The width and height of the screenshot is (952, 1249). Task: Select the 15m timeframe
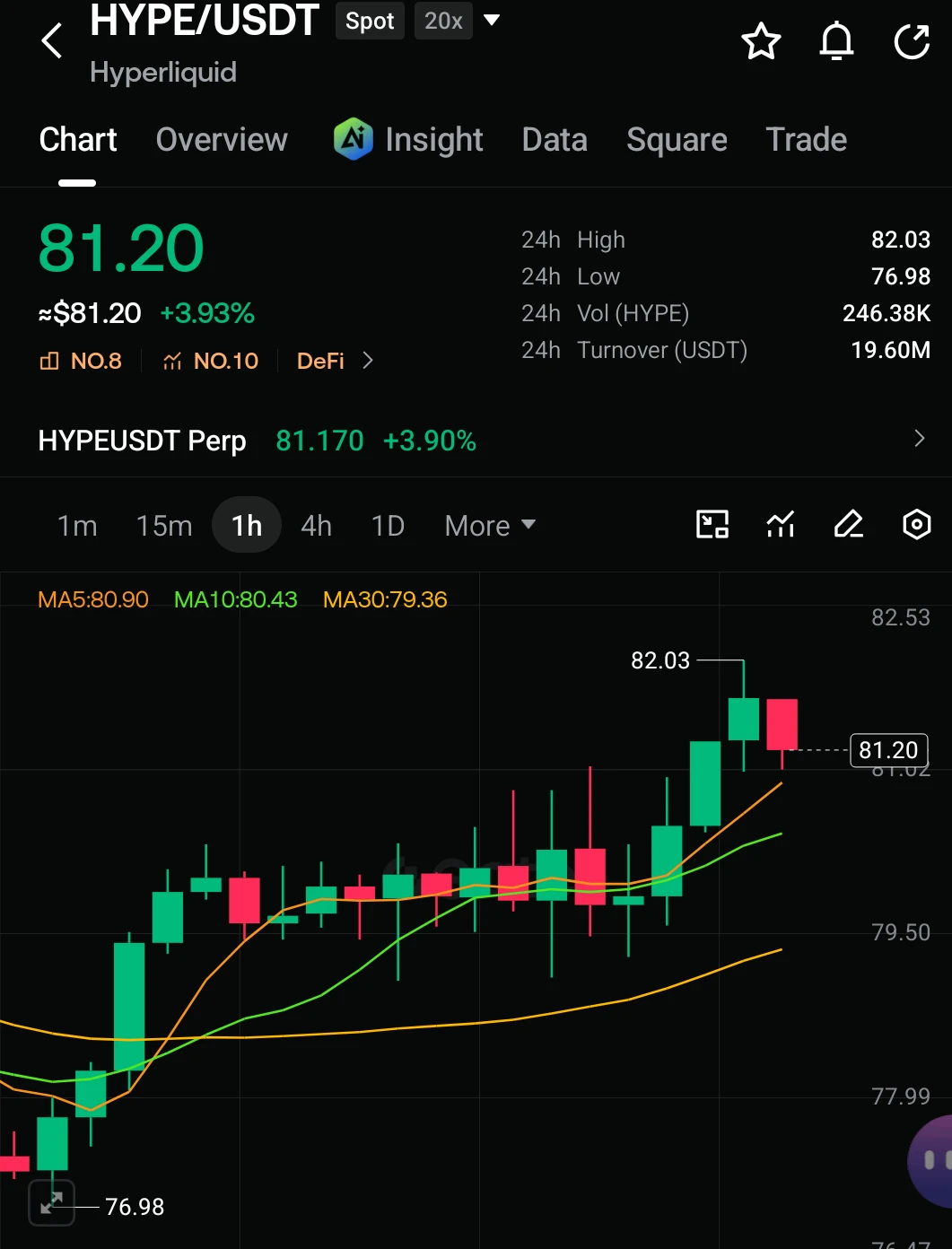(x=164, y=525)
